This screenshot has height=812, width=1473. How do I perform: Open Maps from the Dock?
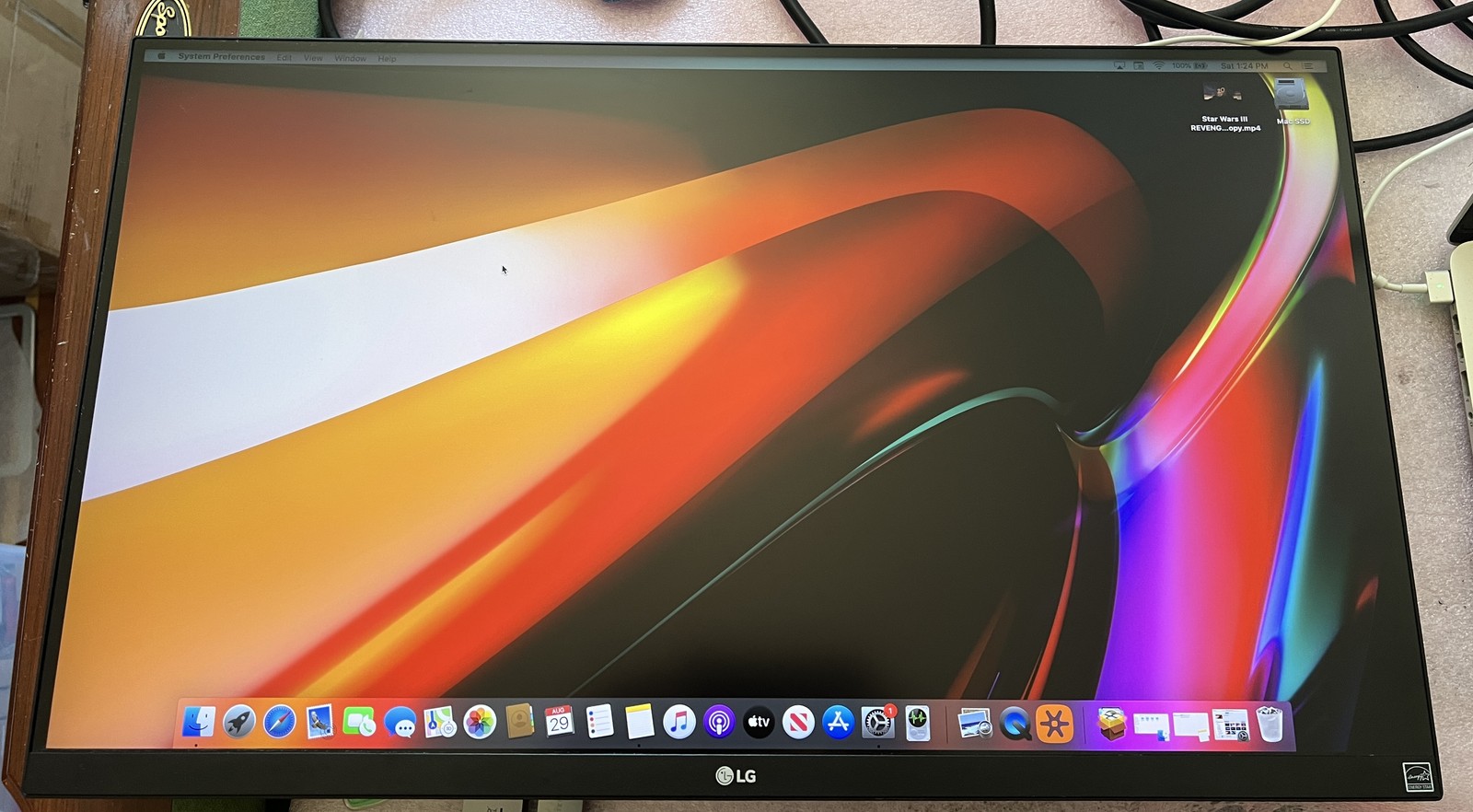tap(439, 723)
